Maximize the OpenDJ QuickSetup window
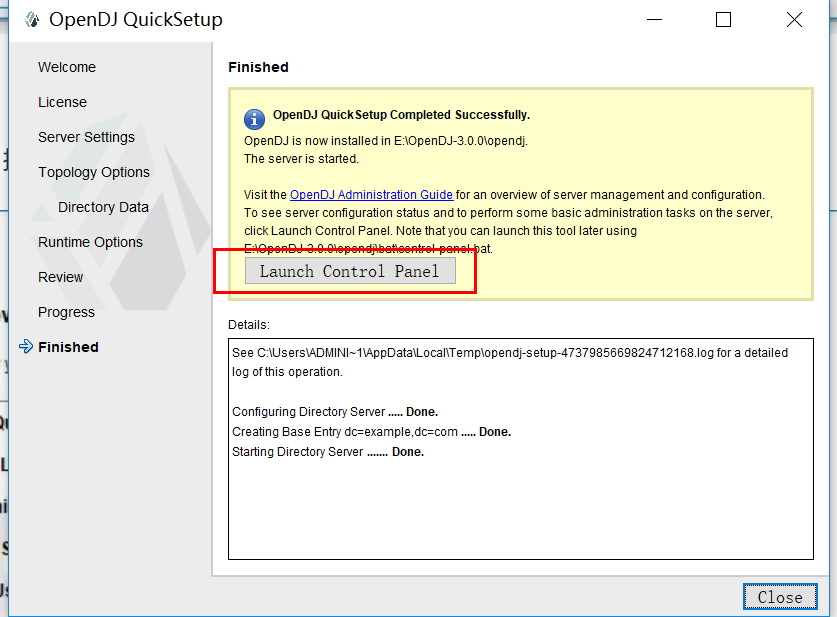Image resolution: width=837 pixels, height=617 pixels. coord(723,20)
